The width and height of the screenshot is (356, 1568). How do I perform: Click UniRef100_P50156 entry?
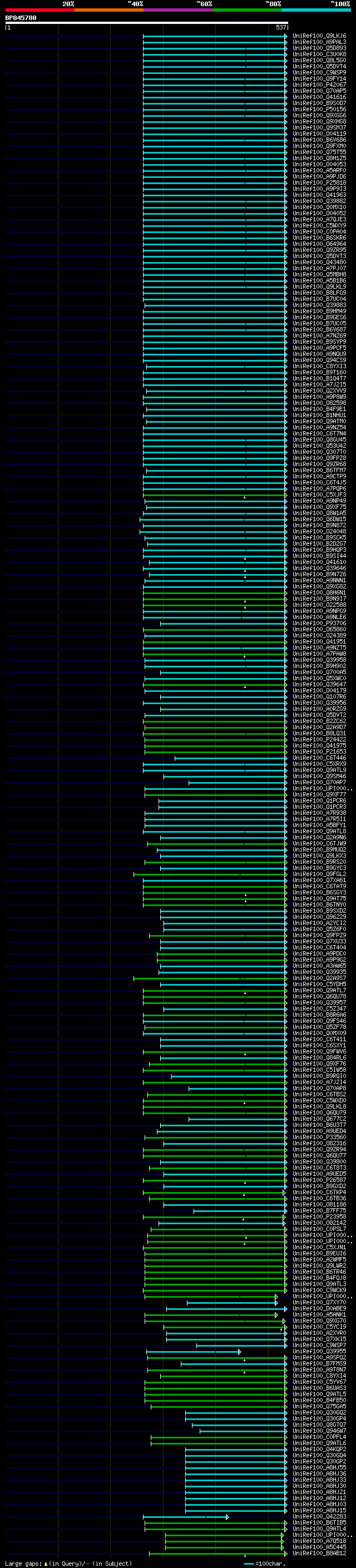(x=319, y=109)
